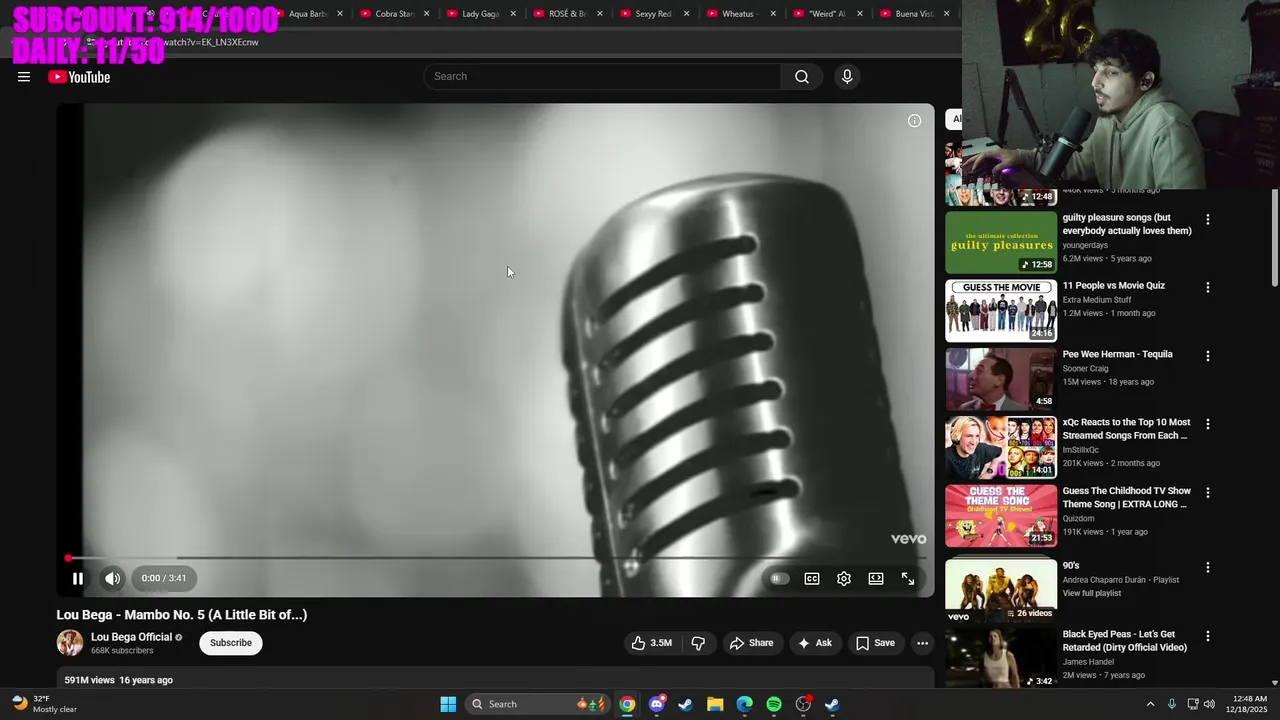1280x720 pixels.
Task: Pause the video
Action: coord(78,578)
